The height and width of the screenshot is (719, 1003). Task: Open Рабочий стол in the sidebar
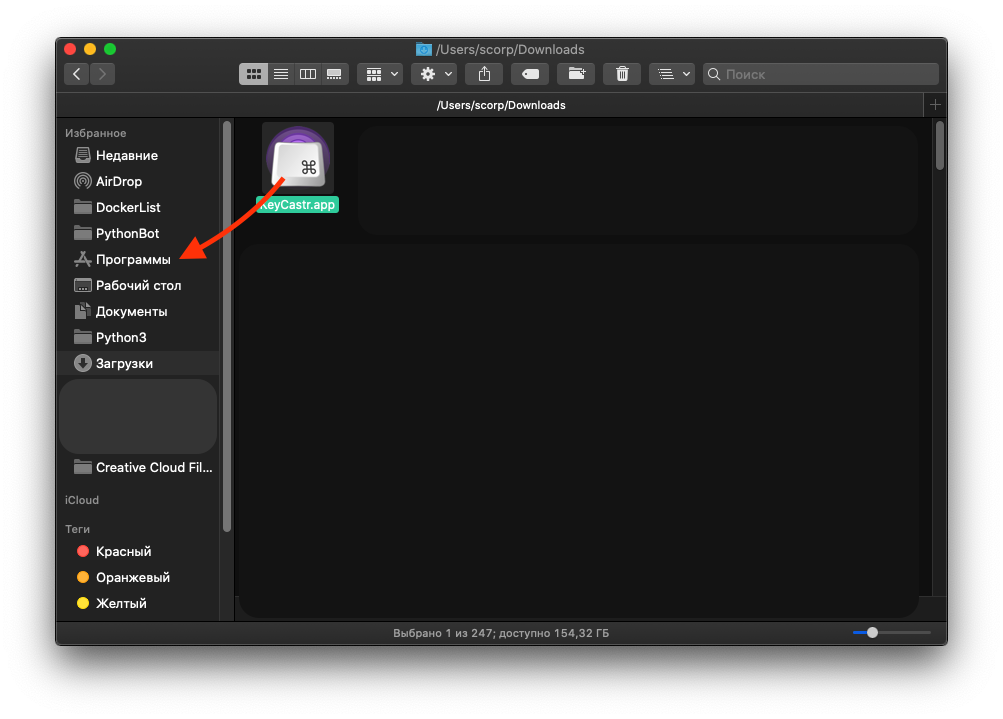point(138,285)
